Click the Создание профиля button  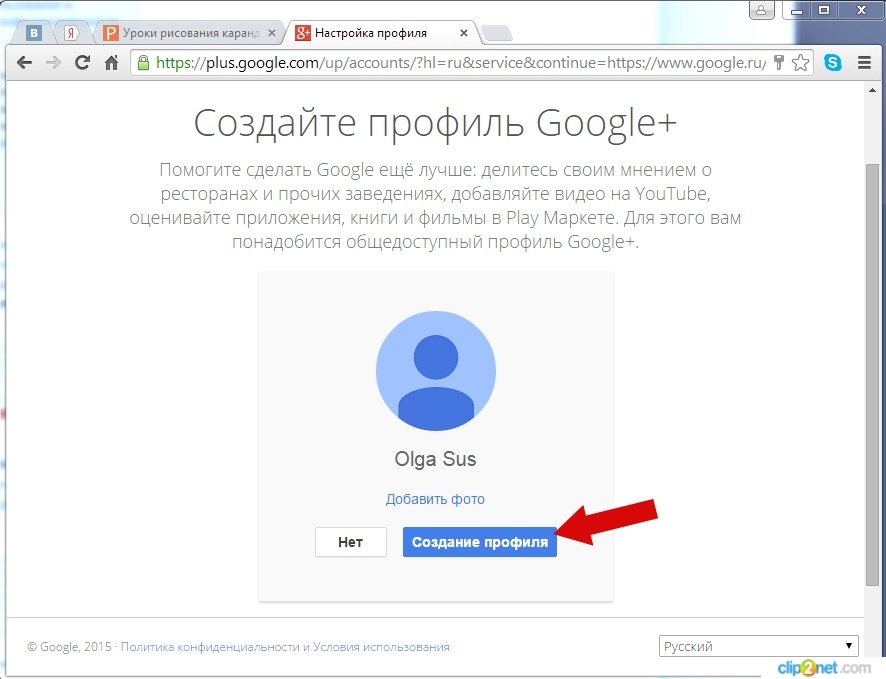(480, 542)
